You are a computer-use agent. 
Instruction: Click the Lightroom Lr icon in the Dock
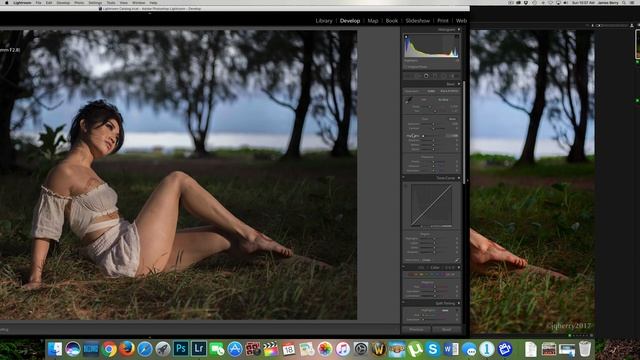pyautogui.click(x=199, y=349)
